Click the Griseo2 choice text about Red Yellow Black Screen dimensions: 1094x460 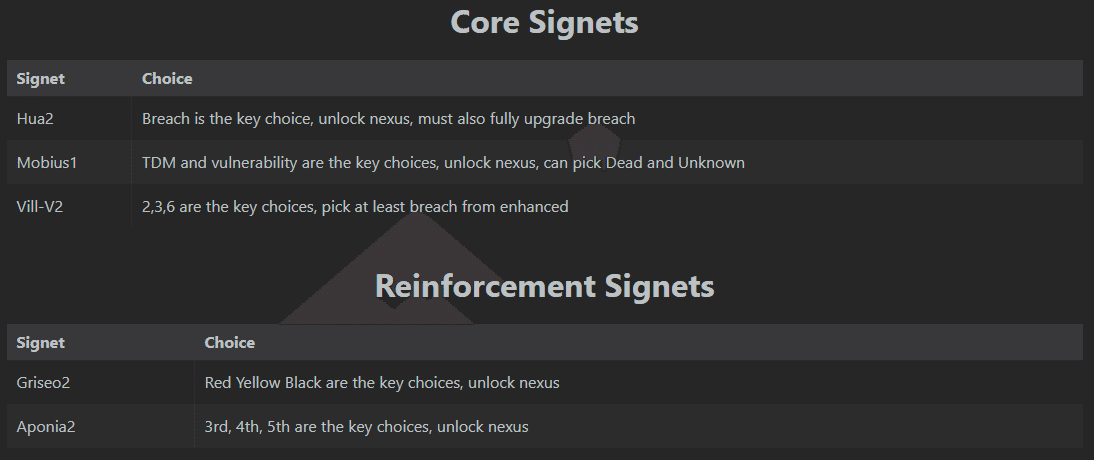382,383
